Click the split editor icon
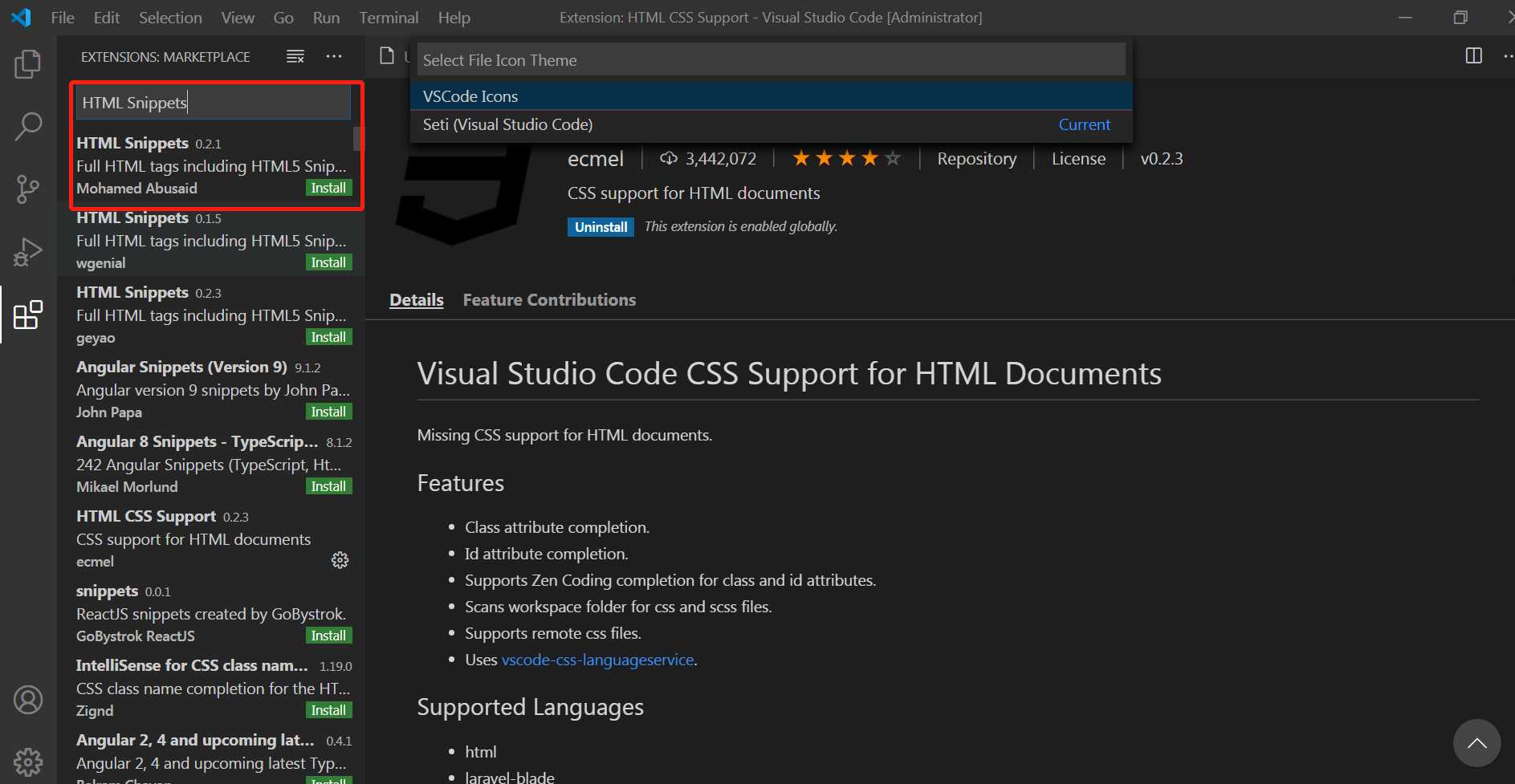Image resolution: width=1515 pixels, height=784 pixels. 1474,55
